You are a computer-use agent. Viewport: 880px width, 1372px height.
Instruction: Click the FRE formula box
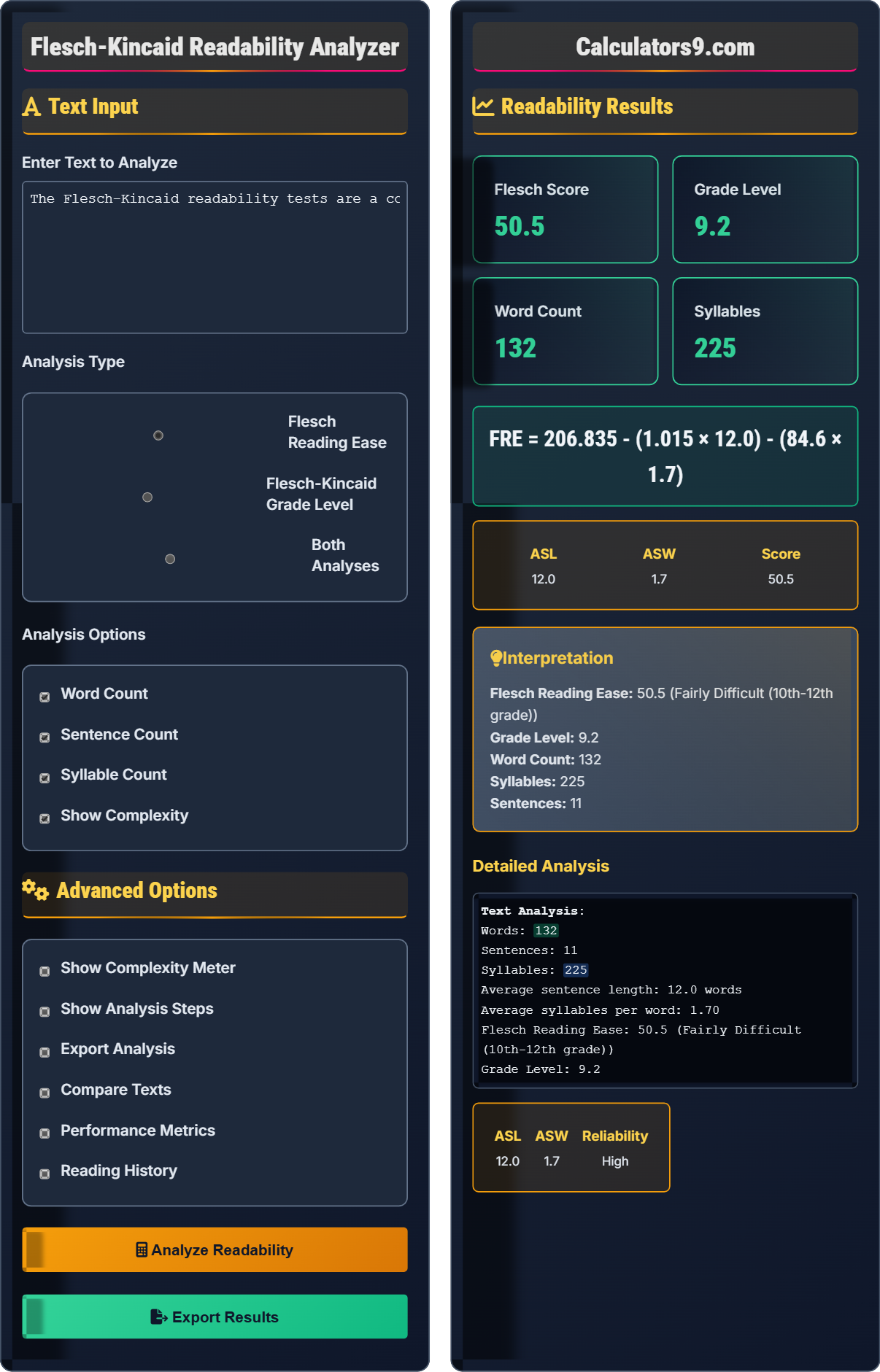665,456
